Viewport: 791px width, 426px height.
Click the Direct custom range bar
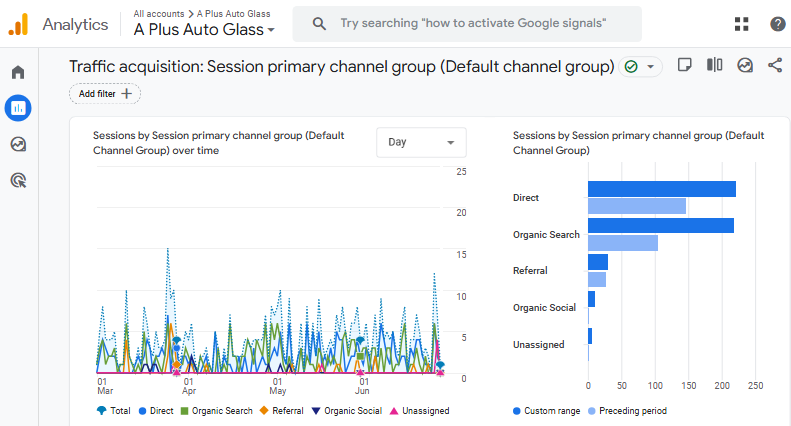point(661,189)
